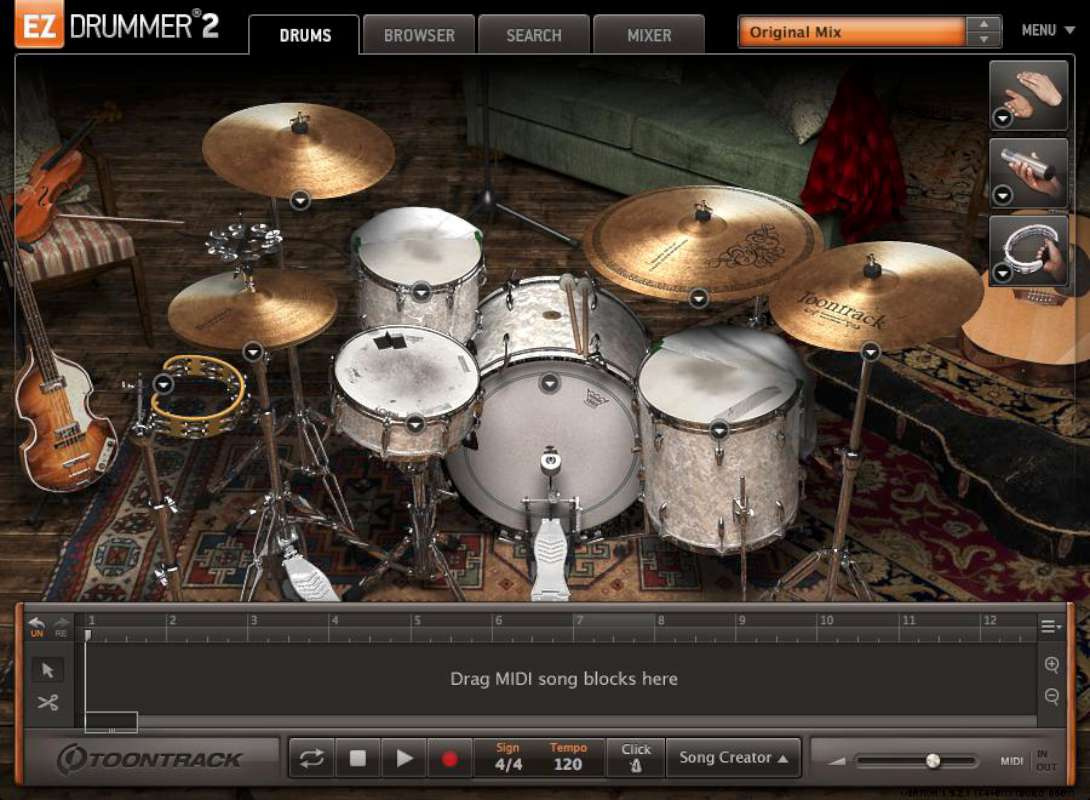Expand the Song Creator panel
The width and height of the screenshot is (1090, 800).
[x=733, y=757]
